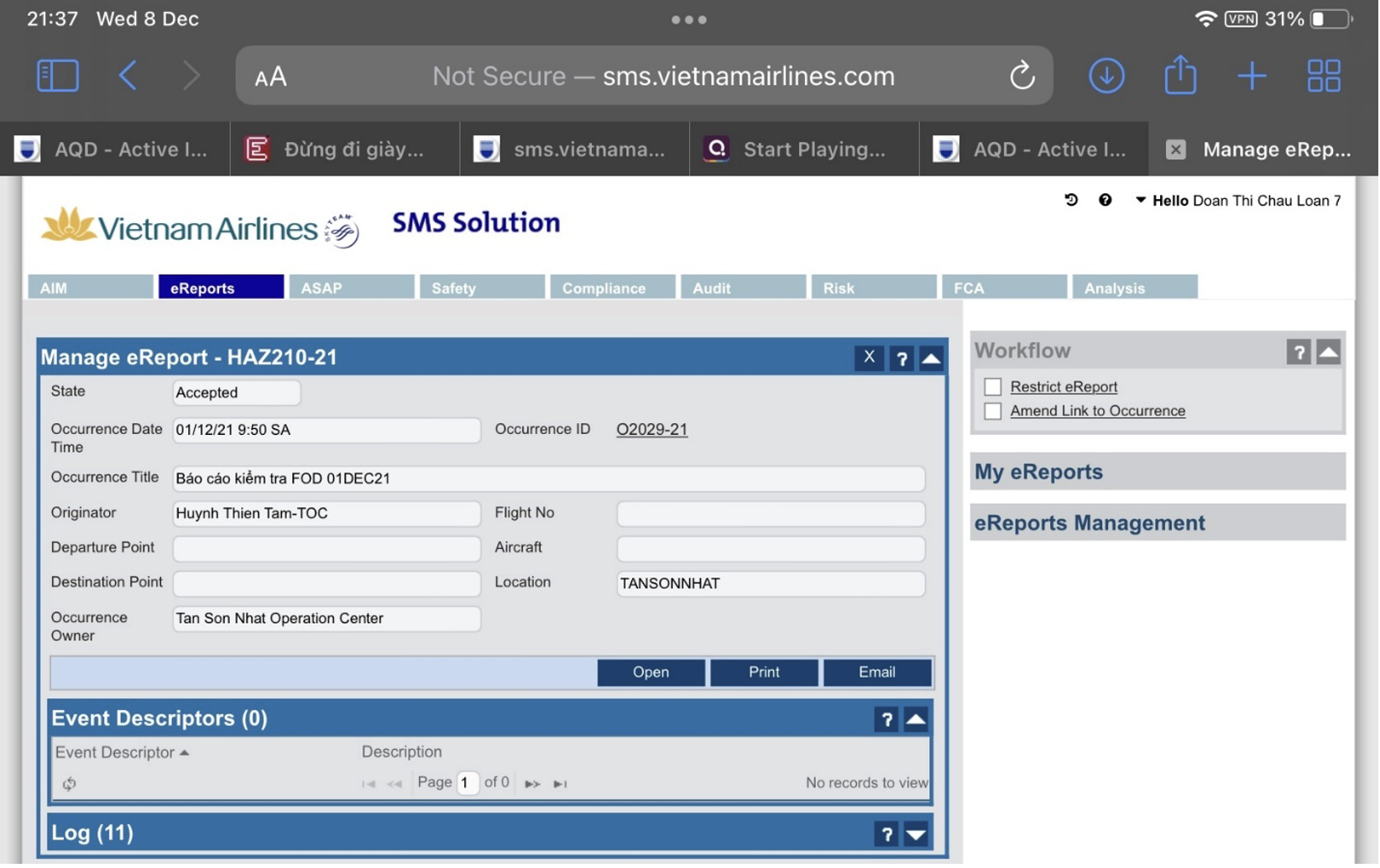The height and width of the screenshot is (868, 1380).
Task: Open the Safety menu
Action: coord(482,287)
